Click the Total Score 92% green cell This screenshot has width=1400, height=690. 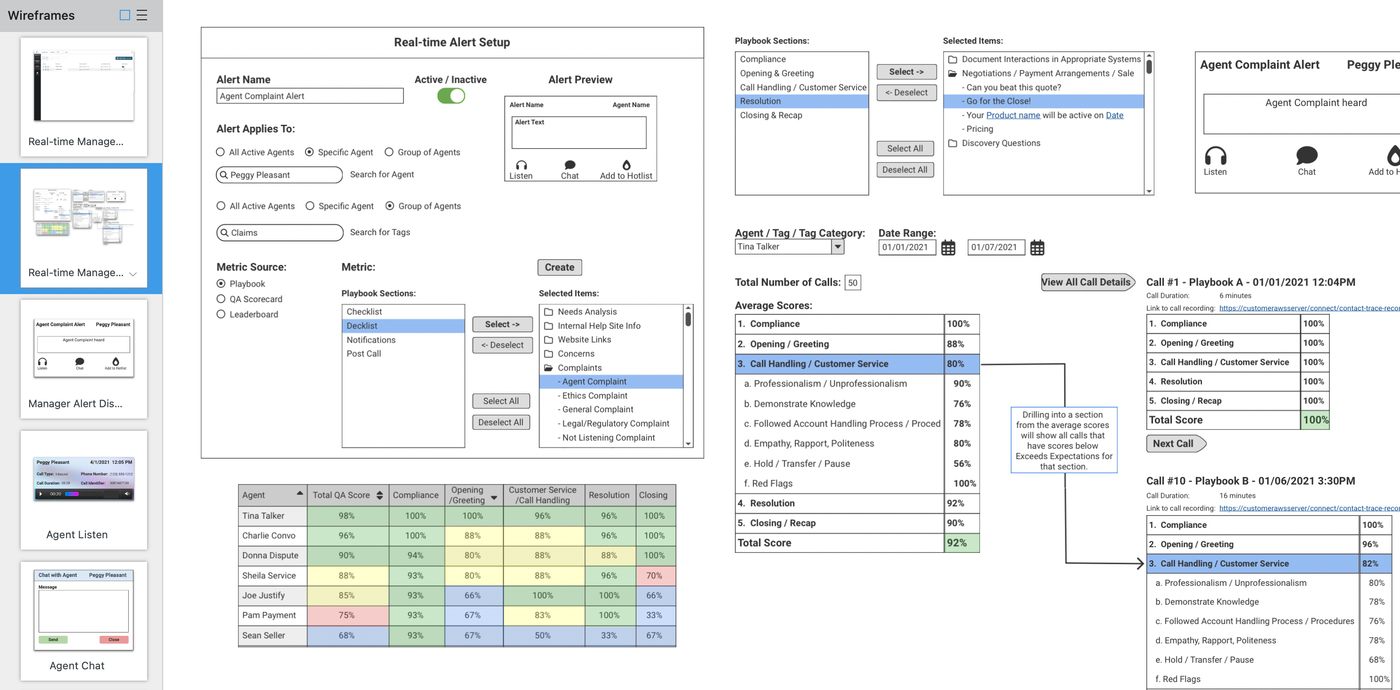pos(961,543)
